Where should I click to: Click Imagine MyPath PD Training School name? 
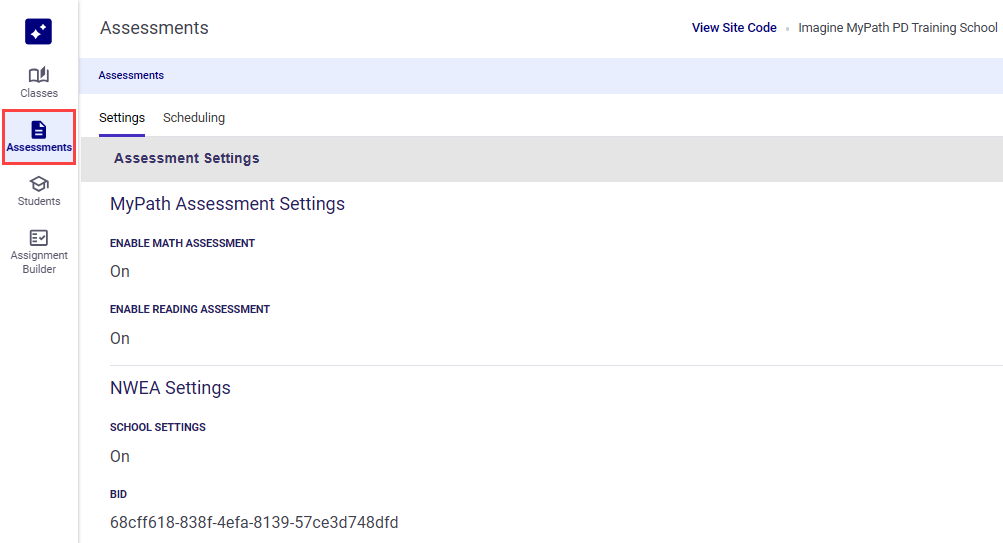click(x=897, y=28)
